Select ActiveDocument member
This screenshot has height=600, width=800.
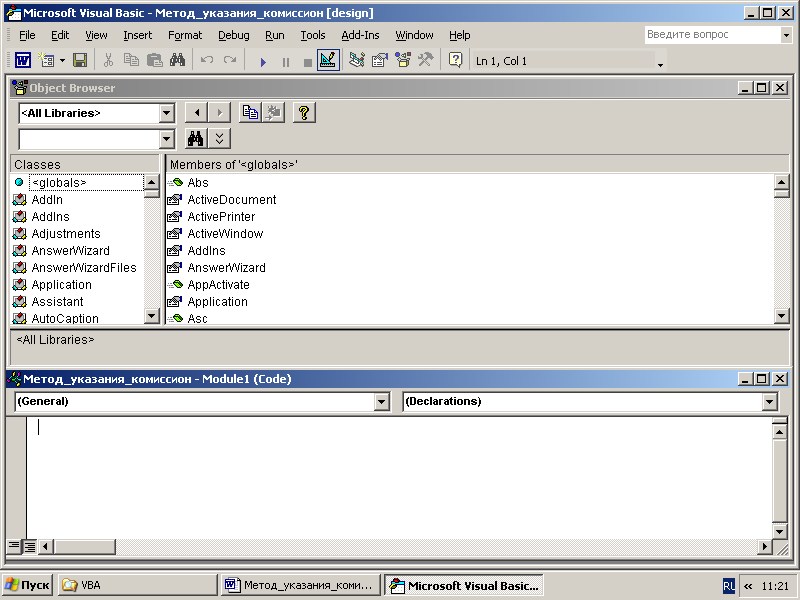[x=232, y=199]
